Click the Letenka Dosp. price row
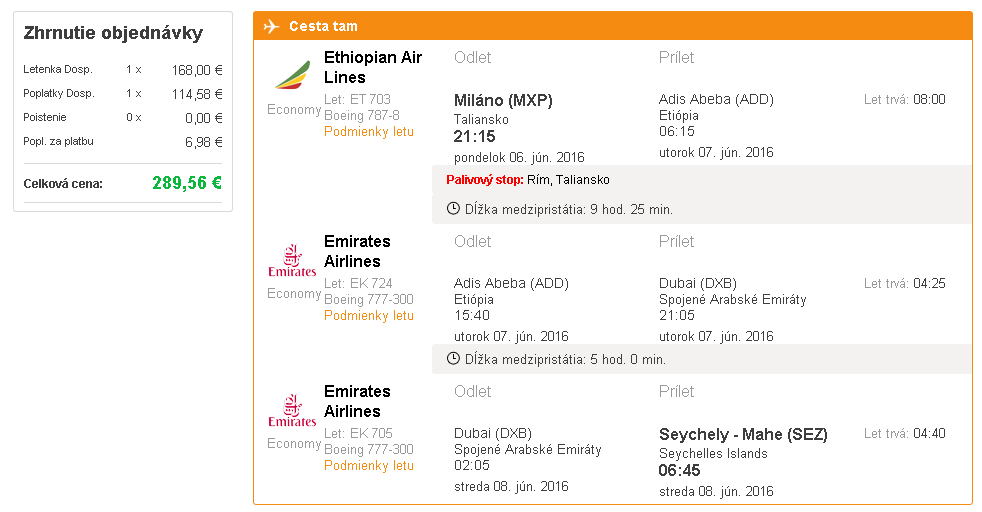The height and width of the screenshot is (512, 982). pos(123,69)
